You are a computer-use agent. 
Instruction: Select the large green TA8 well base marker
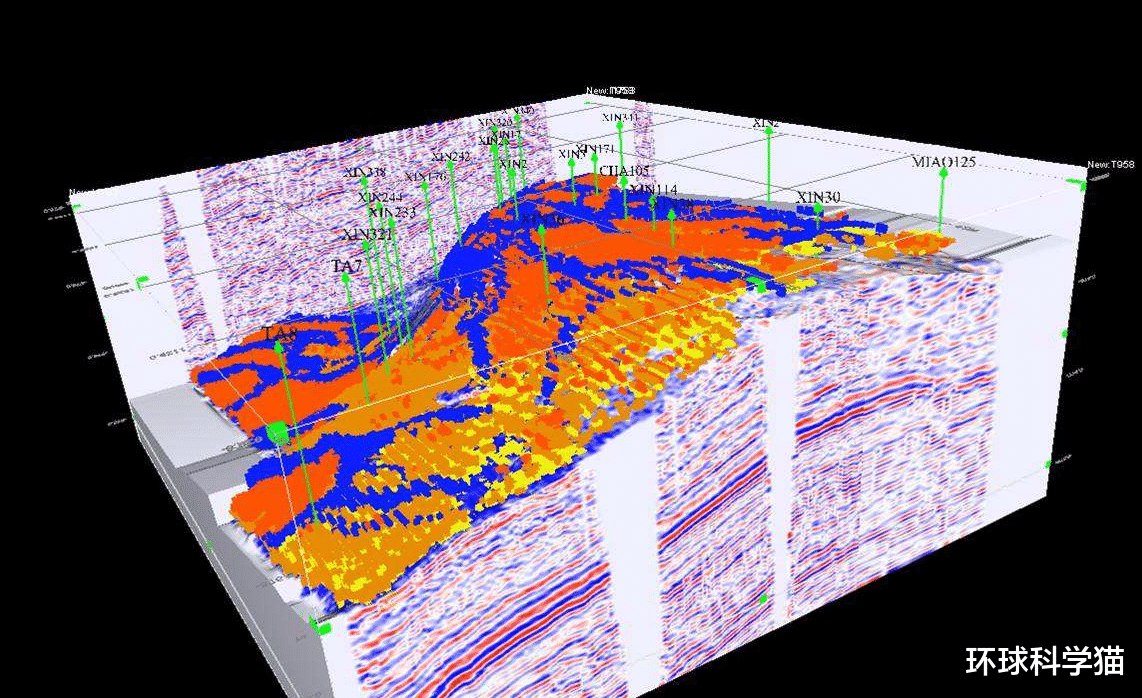(277, 433)
